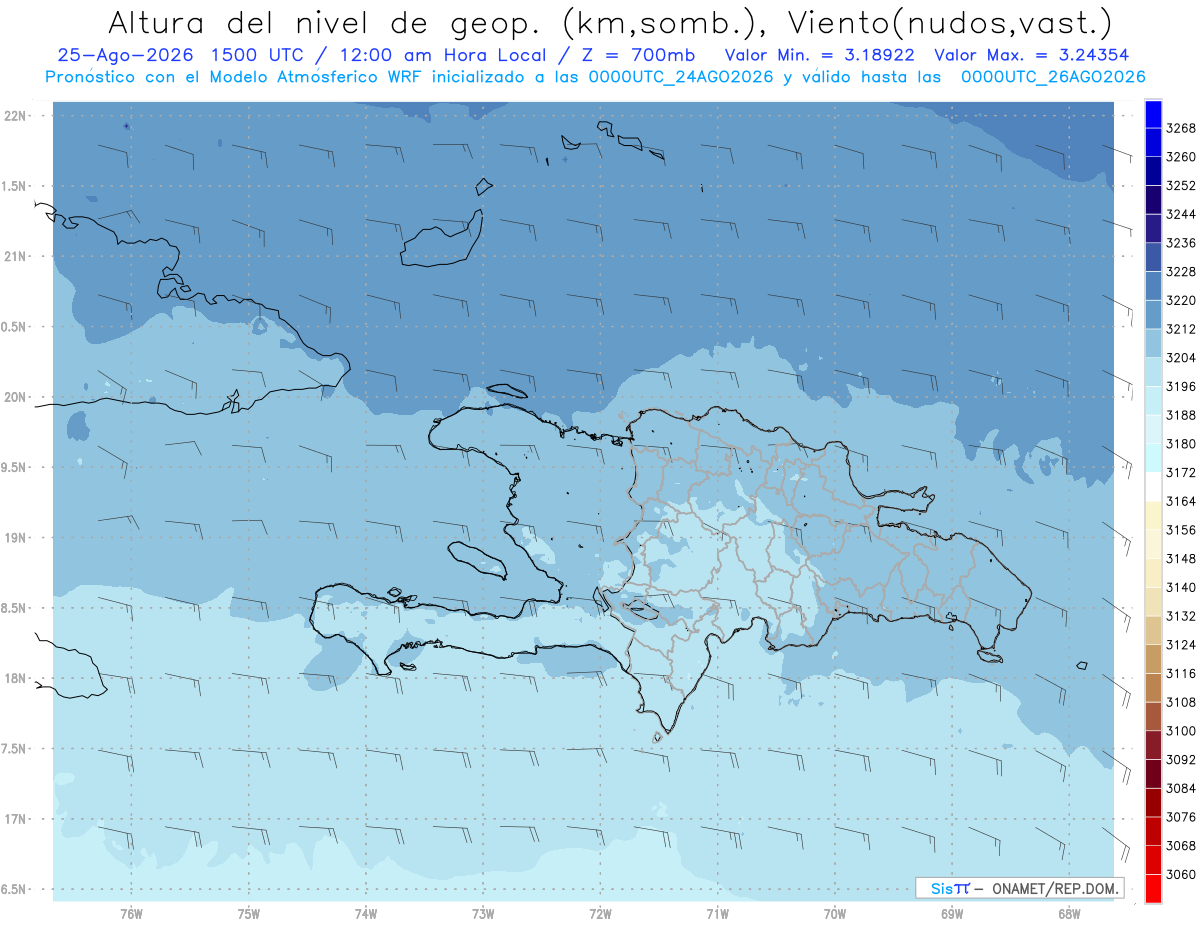Click legend value 3148
The image size is (1200, 927).
click(1181, 559)
